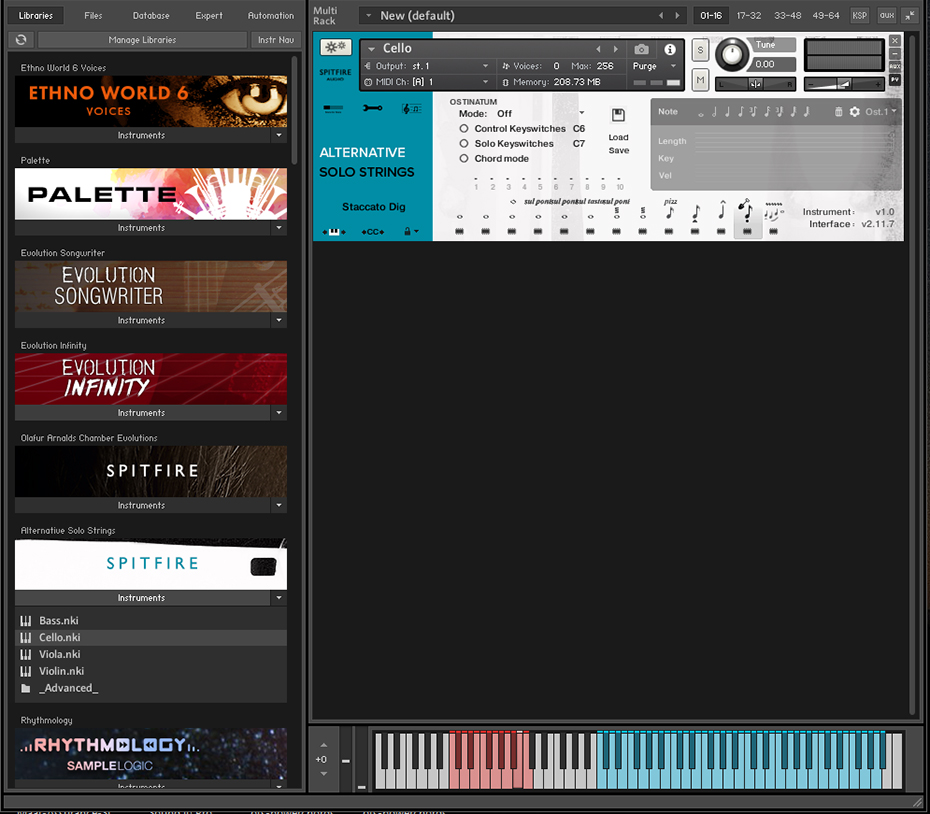The width and height of the screenshot is (930, 814).
Task: Open the Output st.1 dropdown
Action: click(485, 66)
